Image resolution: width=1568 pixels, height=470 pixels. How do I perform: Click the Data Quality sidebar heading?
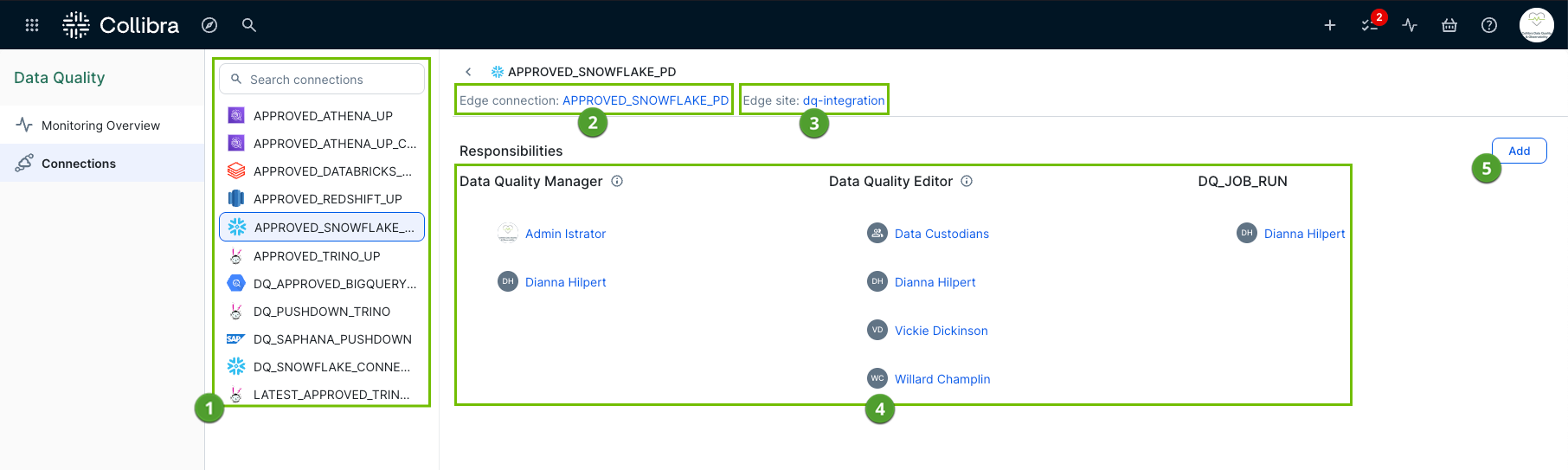(x=60, y=77)
